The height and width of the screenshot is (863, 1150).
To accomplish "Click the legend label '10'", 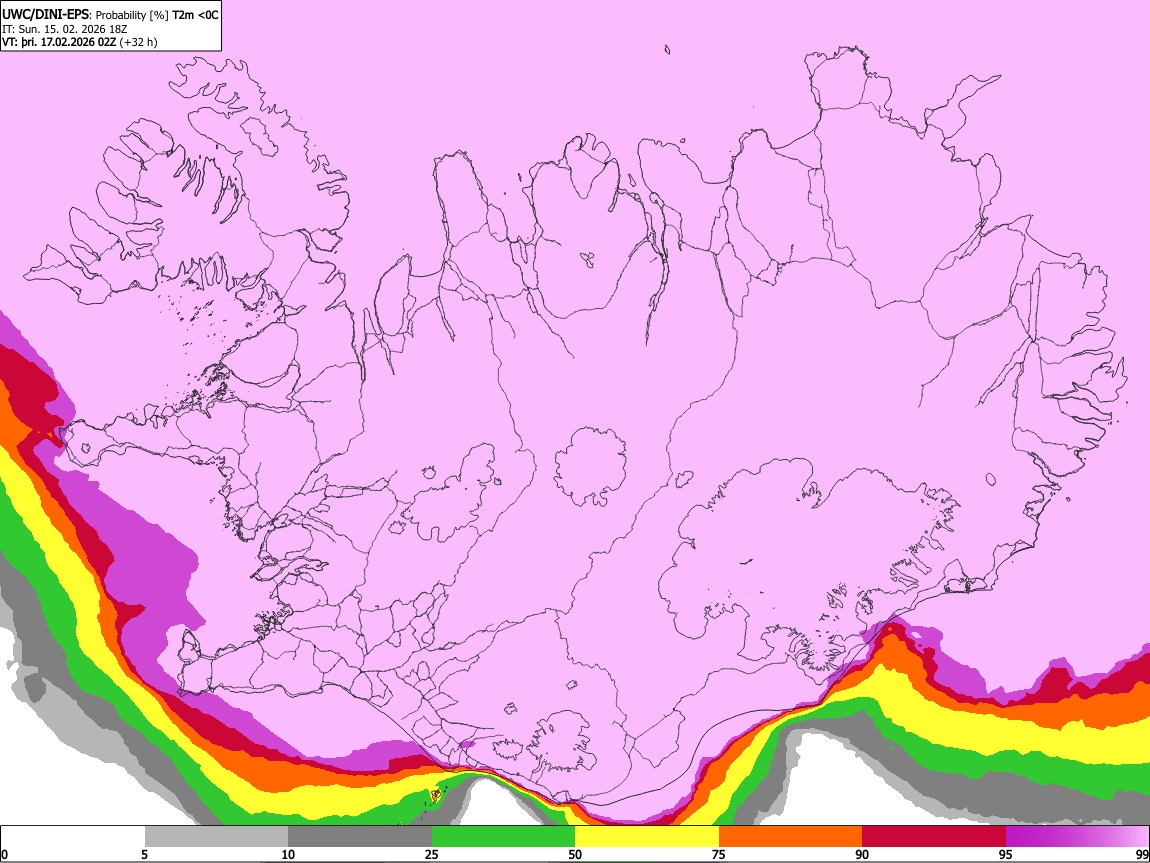I will click(x=288, y=855).
